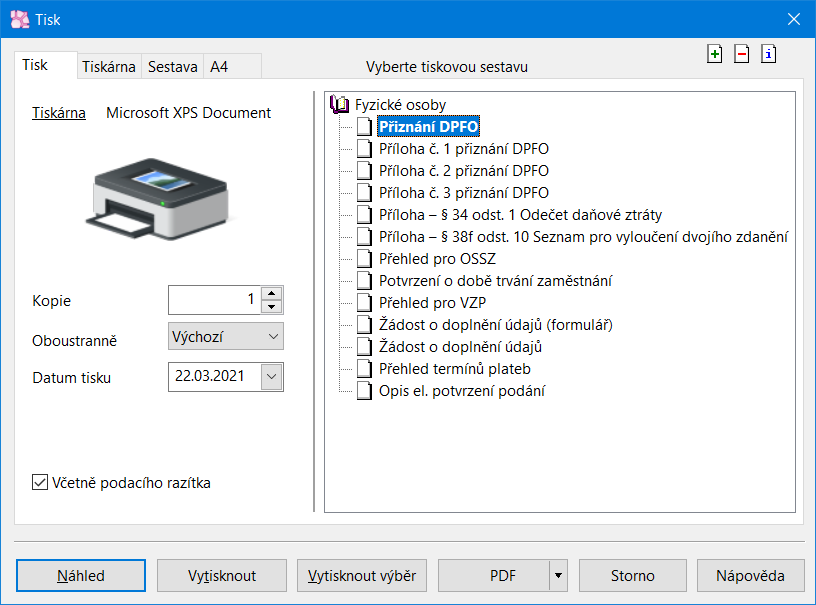Click page icon for Odečet daňové ztráty
The width and height of the screenshot is (816, 605).
tap(364, 214)
